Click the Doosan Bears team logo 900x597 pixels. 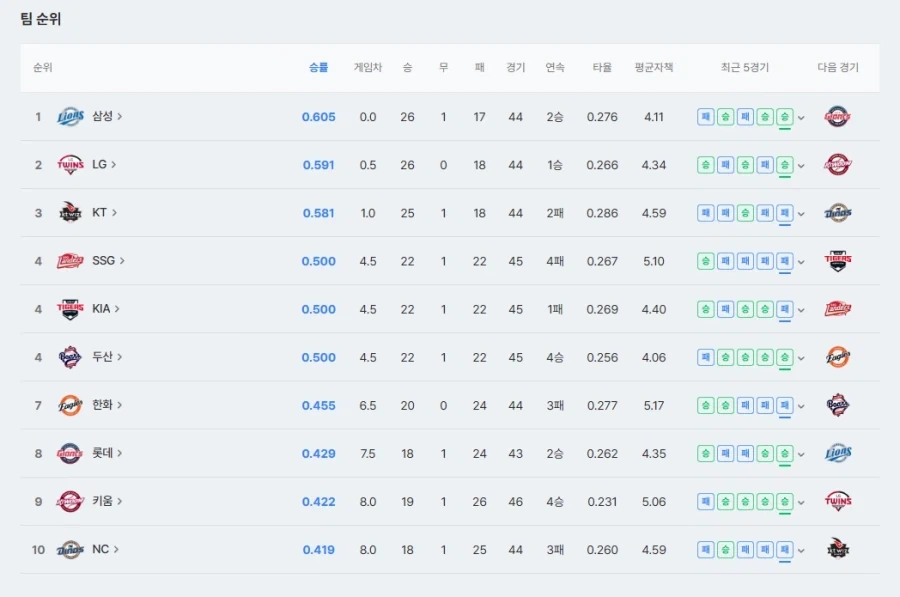click(70, 357)
